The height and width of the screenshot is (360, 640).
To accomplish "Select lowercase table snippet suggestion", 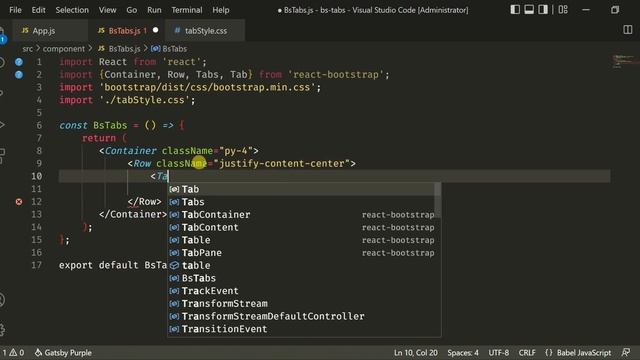I will click(x=301, y=265).
